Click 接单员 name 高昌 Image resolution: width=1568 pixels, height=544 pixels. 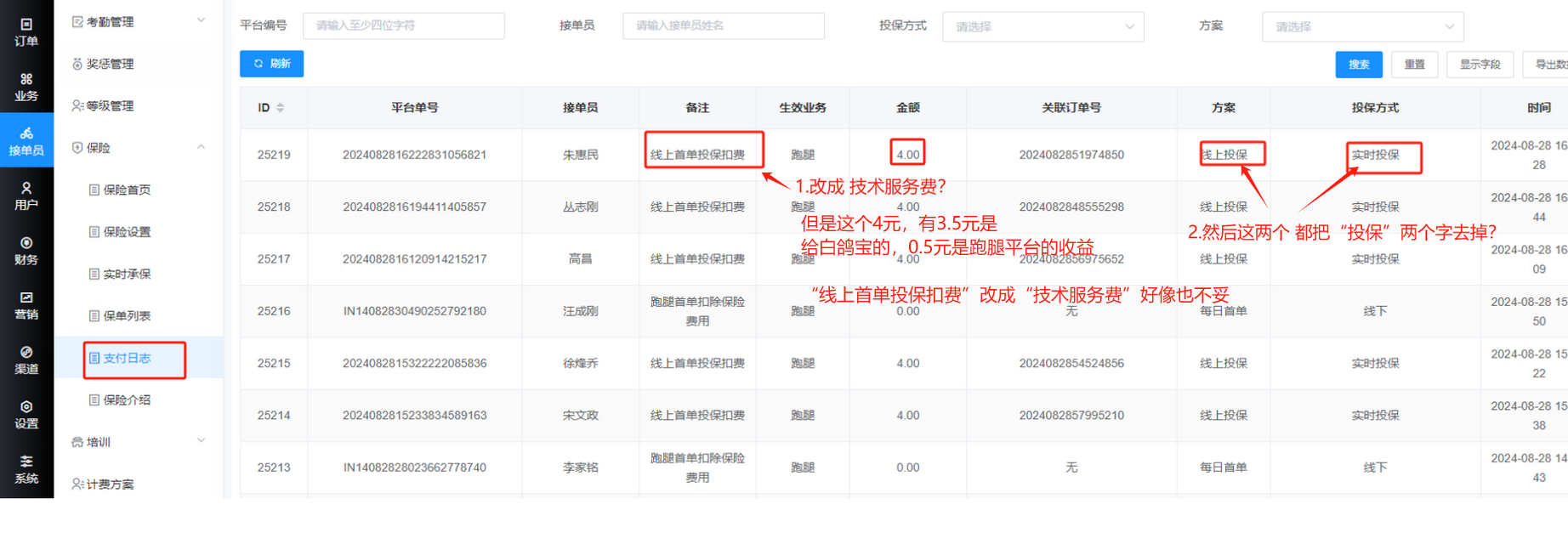pos(581,258)
